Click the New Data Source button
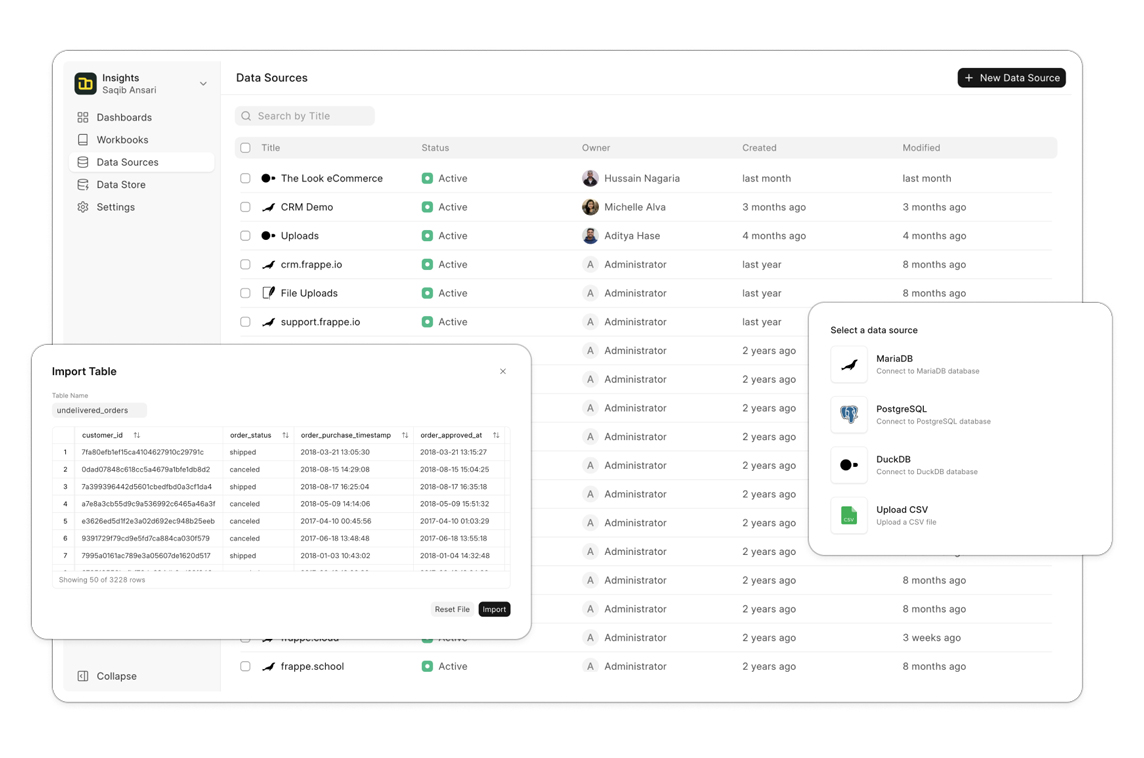This screenshot has width=1144, height=758. [1011, 78]
